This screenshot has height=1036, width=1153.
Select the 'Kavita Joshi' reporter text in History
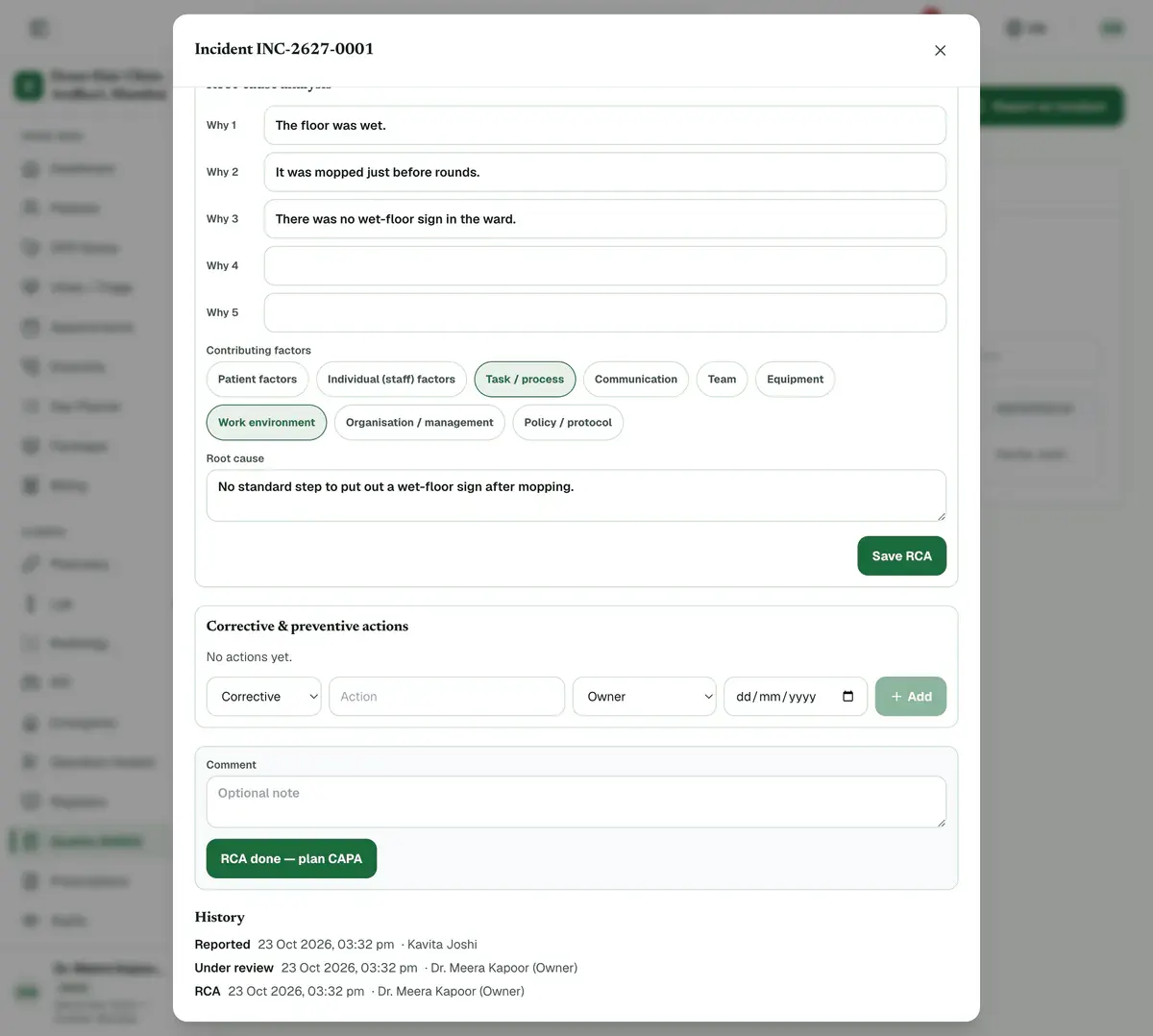pos(442,944)
